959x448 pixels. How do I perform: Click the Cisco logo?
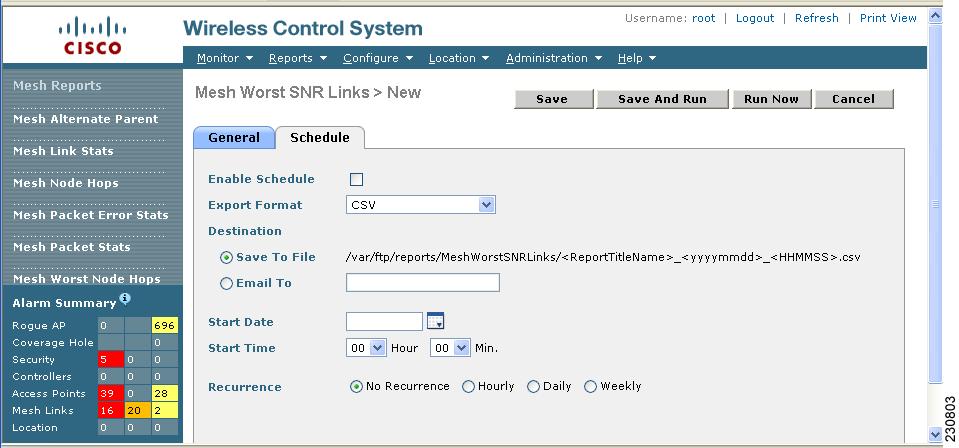pos(93,35)
